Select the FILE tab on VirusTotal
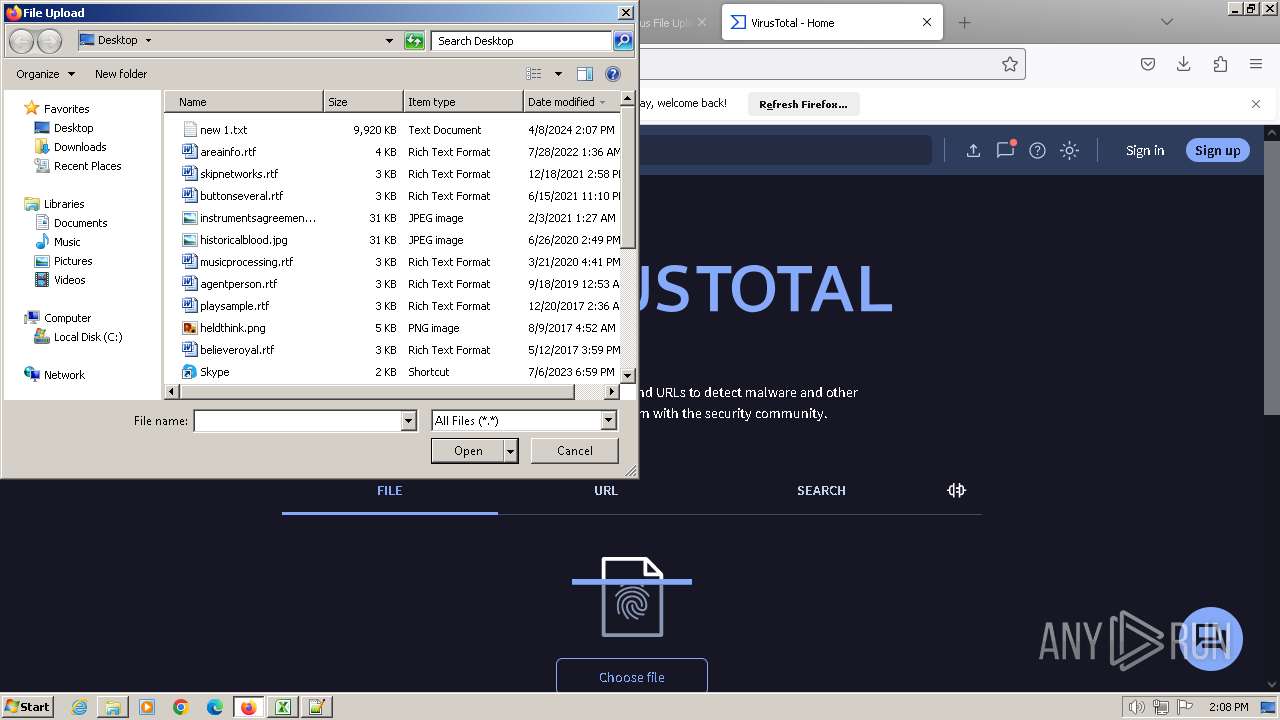Screen dimensions: 1280x720 coord(390,490)
